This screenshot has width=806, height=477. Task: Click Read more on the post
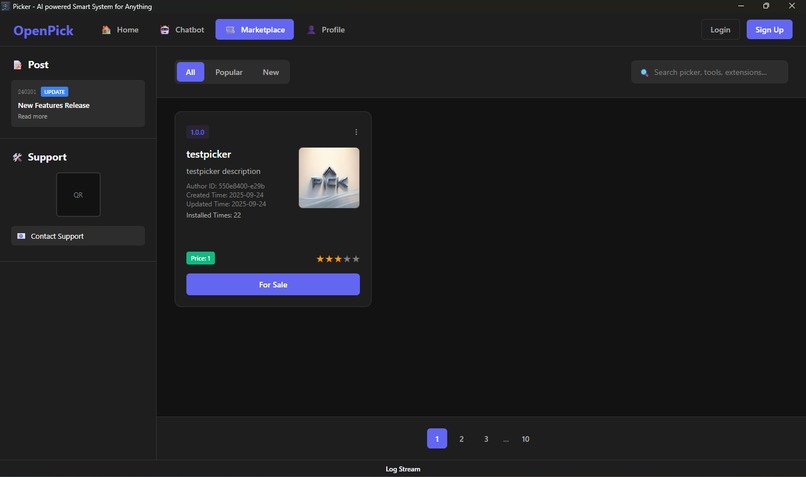pyautogui.click(x=32, y=117)
